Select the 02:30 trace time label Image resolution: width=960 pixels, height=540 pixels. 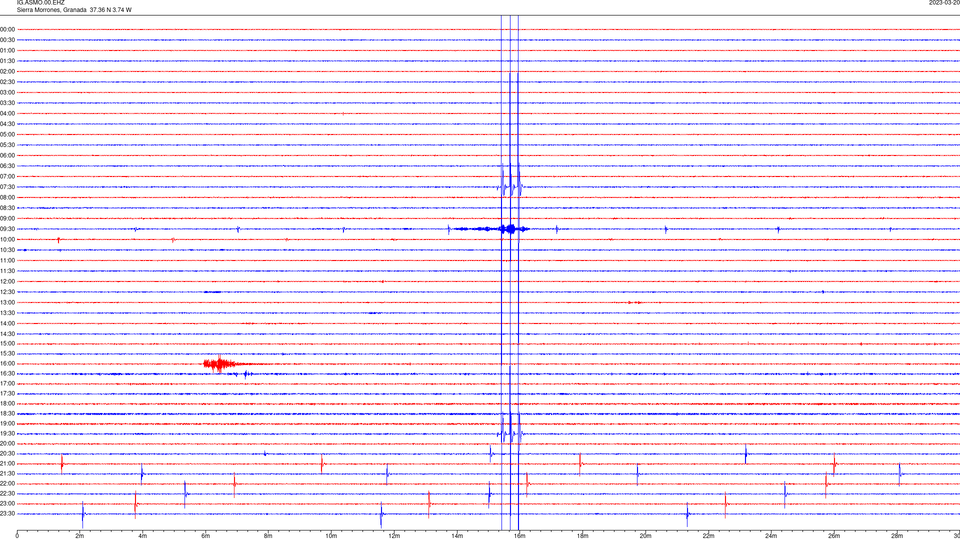click(x=7, y=82)
